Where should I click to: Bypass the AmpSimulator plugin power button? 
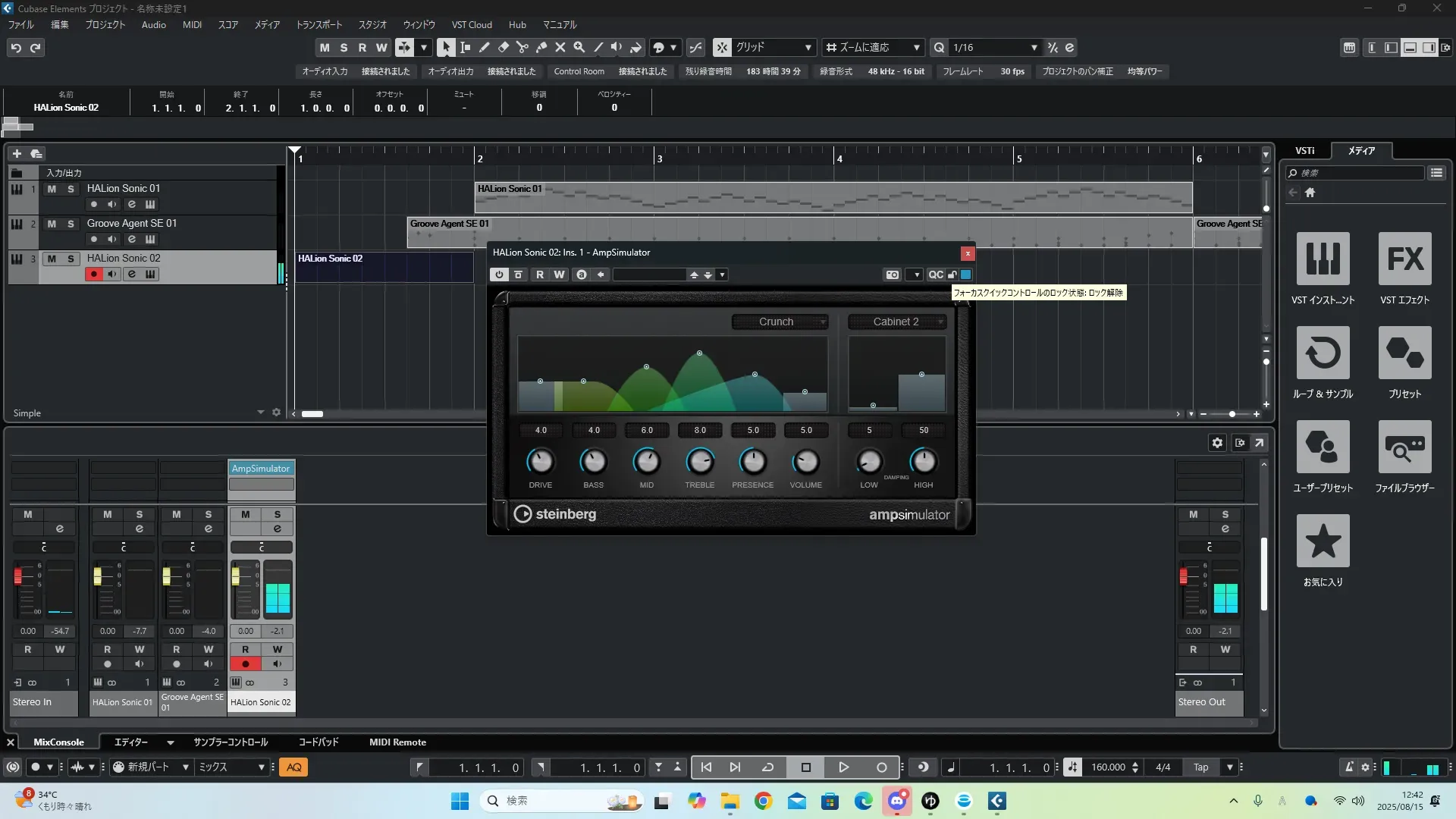click(499, 275)
